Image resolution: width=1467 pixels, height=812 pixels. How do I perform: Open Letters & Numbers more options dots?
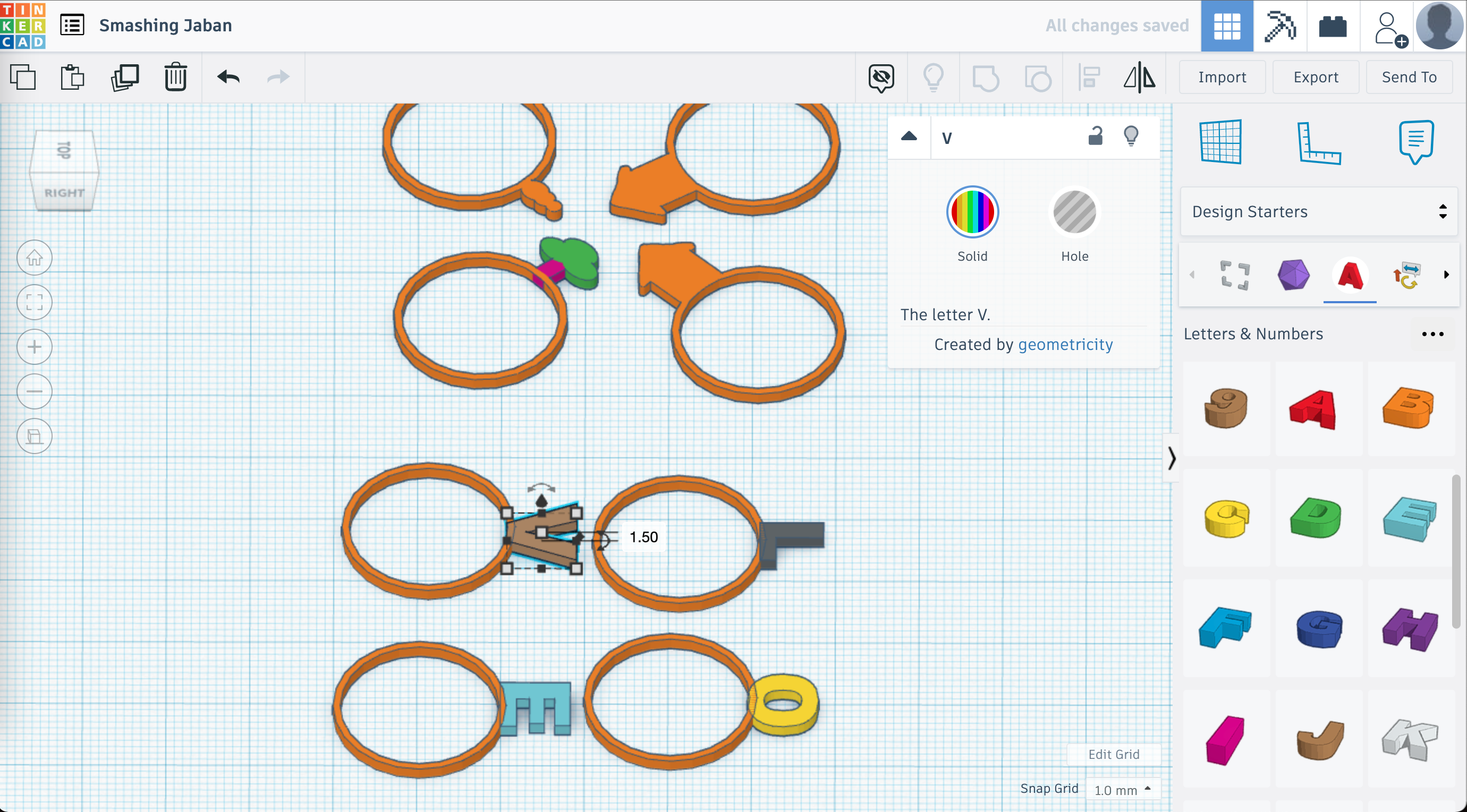point(1432,335)
